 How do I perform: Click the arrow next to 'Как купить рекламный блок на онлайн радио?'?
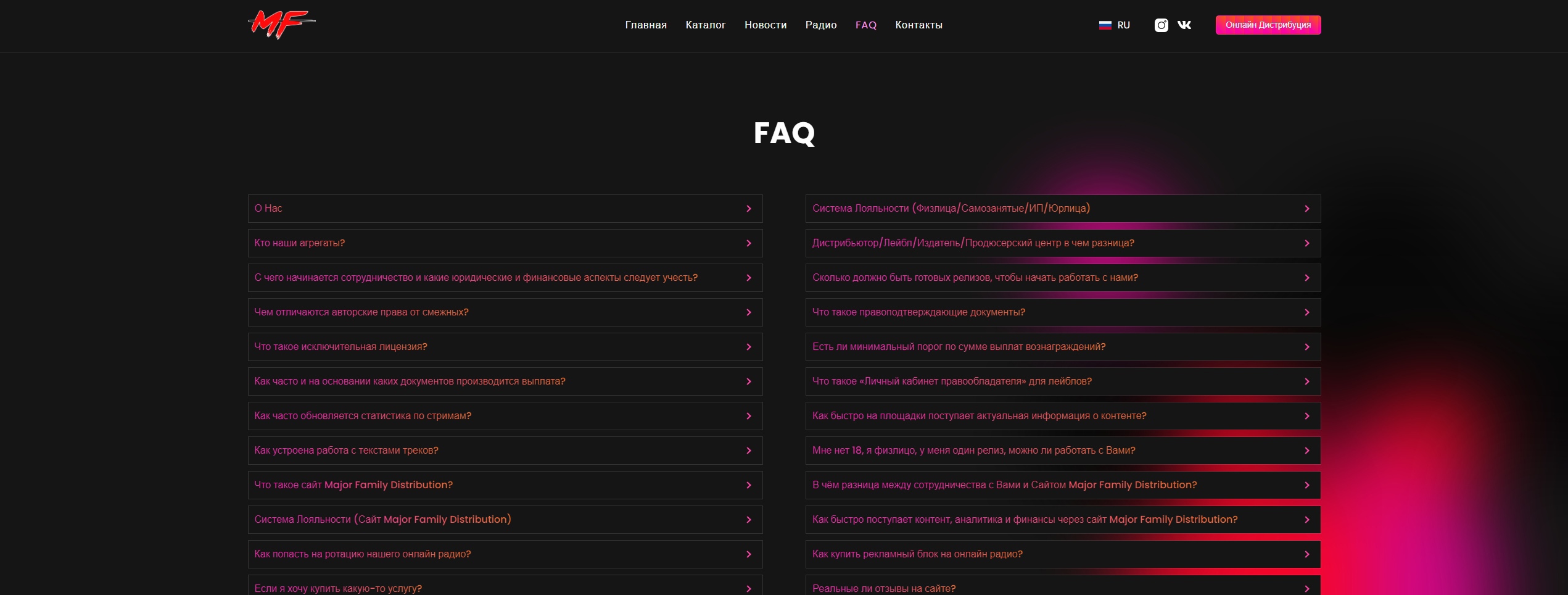tap(1306, 555)
